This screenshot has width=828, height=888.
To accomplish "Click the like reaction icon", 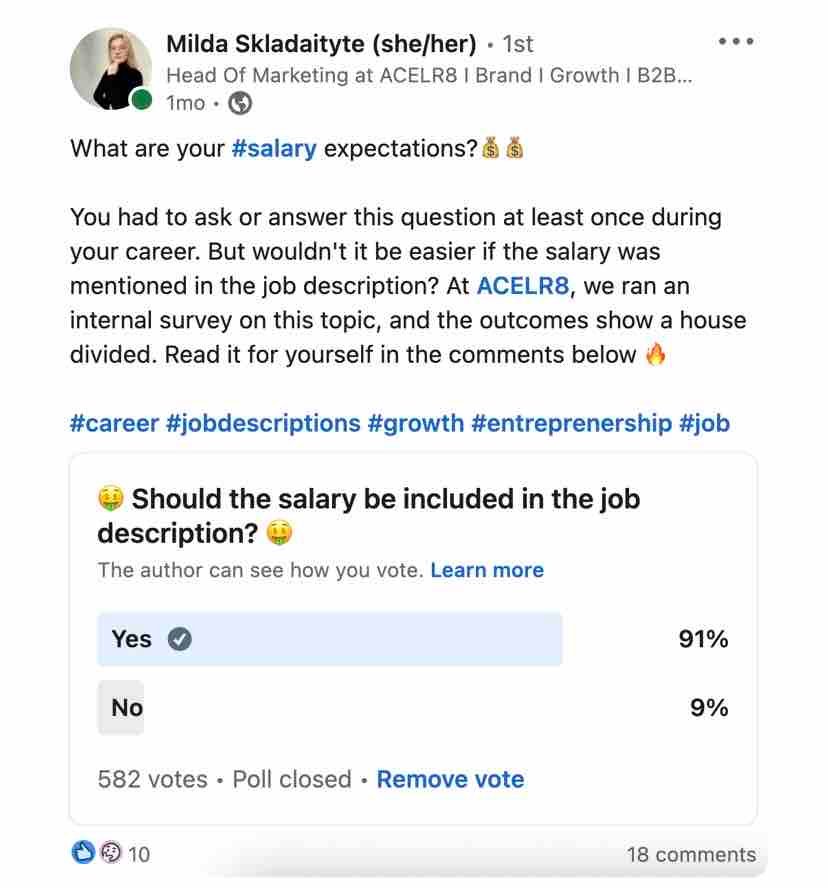I will click(x=85, y=854).
